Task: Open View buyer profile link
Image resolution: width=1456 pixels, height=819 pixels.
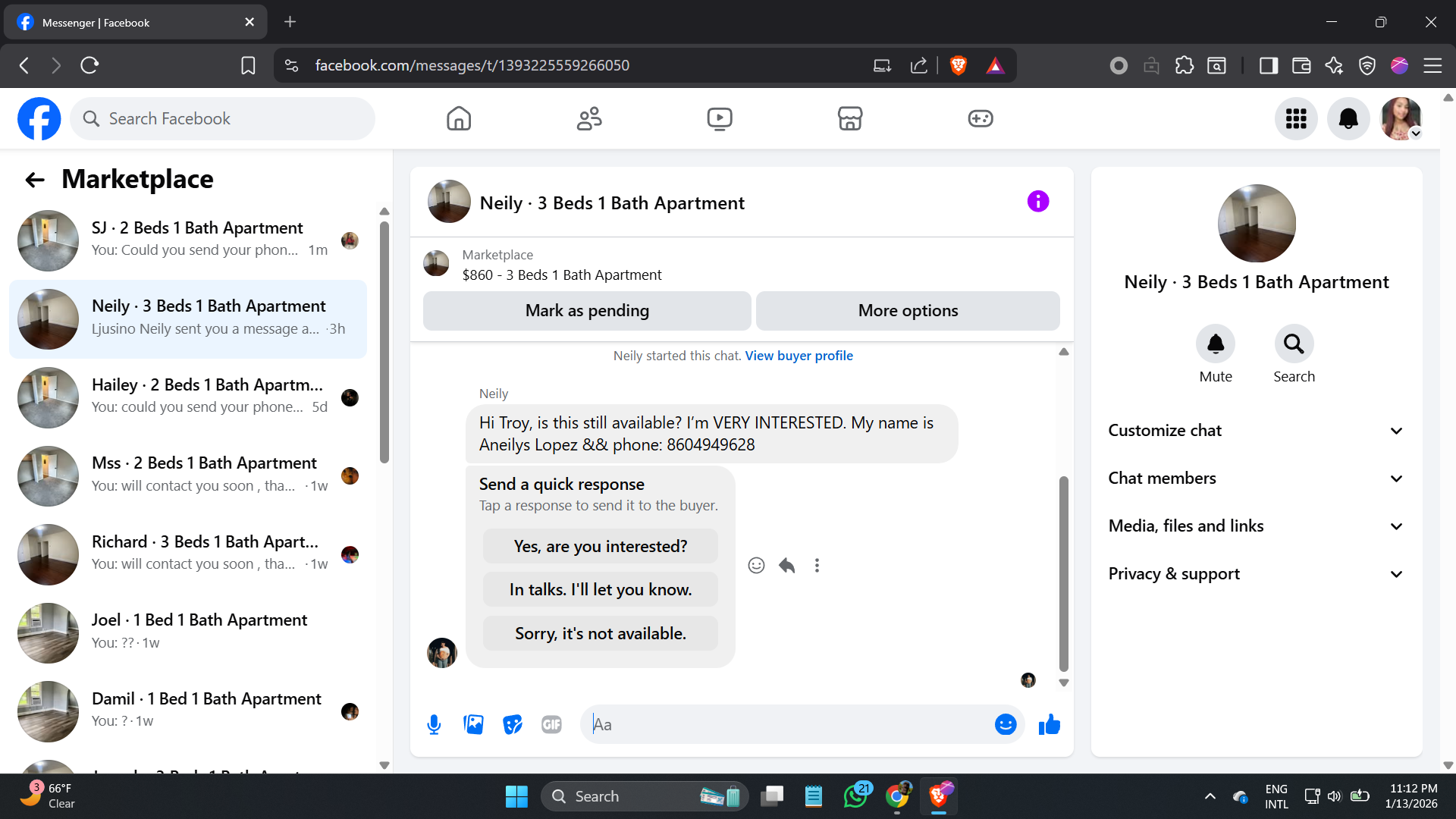Action: (x=799, y=356)
